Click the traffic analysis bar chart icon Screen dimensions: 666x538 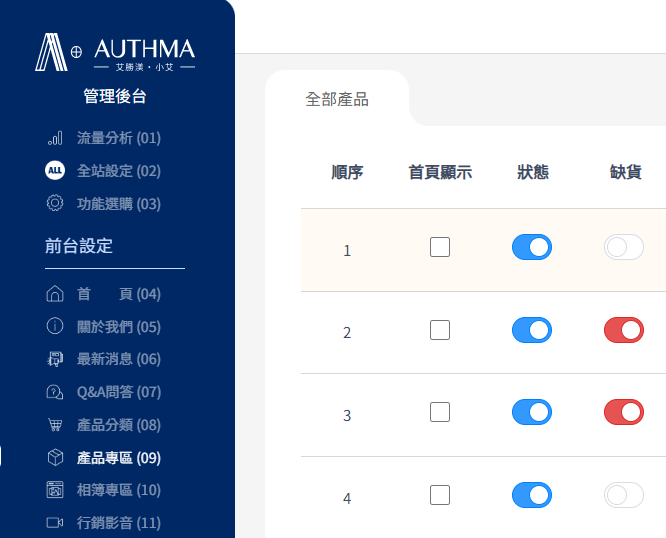tap(55, 138)
